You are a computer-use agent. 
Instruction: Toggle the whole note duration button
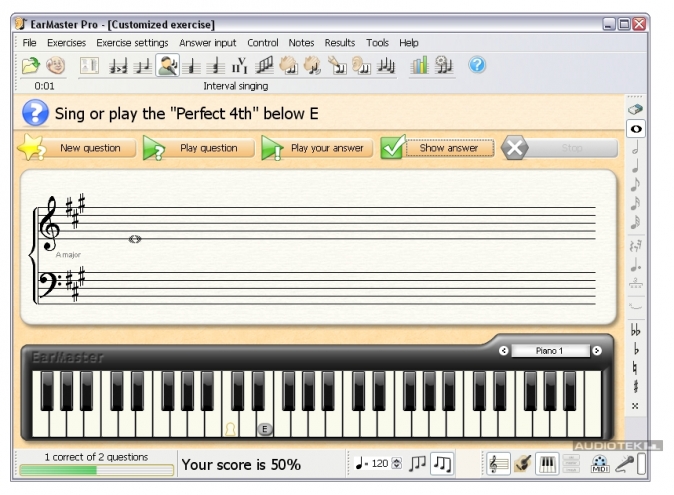(636, 129)
